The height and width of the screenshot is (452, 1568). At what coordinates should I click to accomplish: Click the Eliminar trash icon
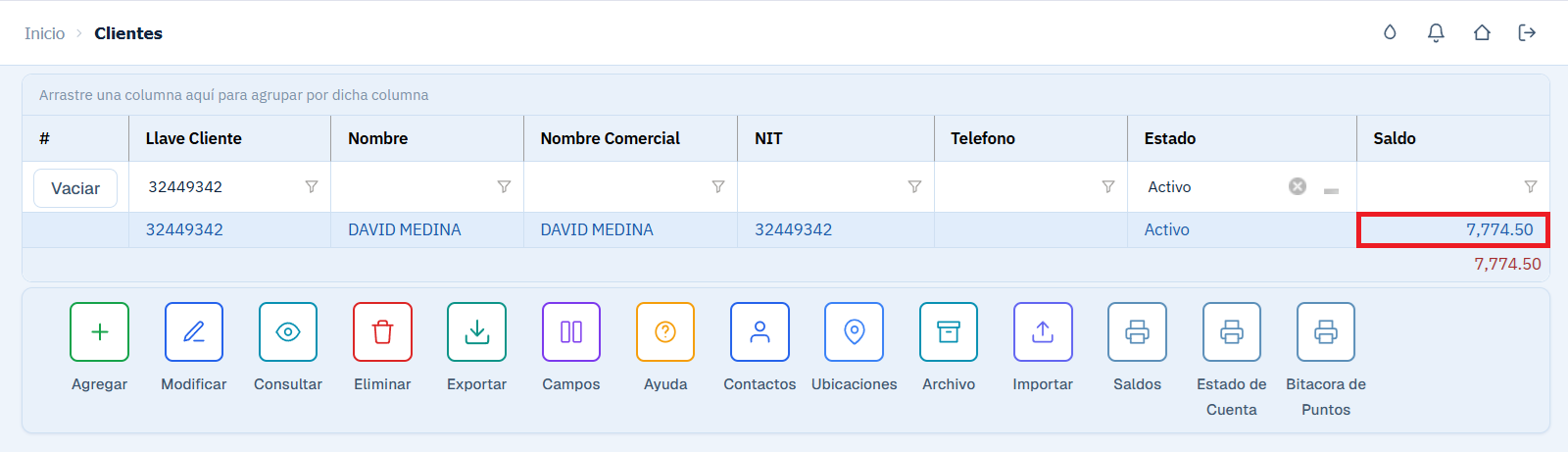pos(382,332)
